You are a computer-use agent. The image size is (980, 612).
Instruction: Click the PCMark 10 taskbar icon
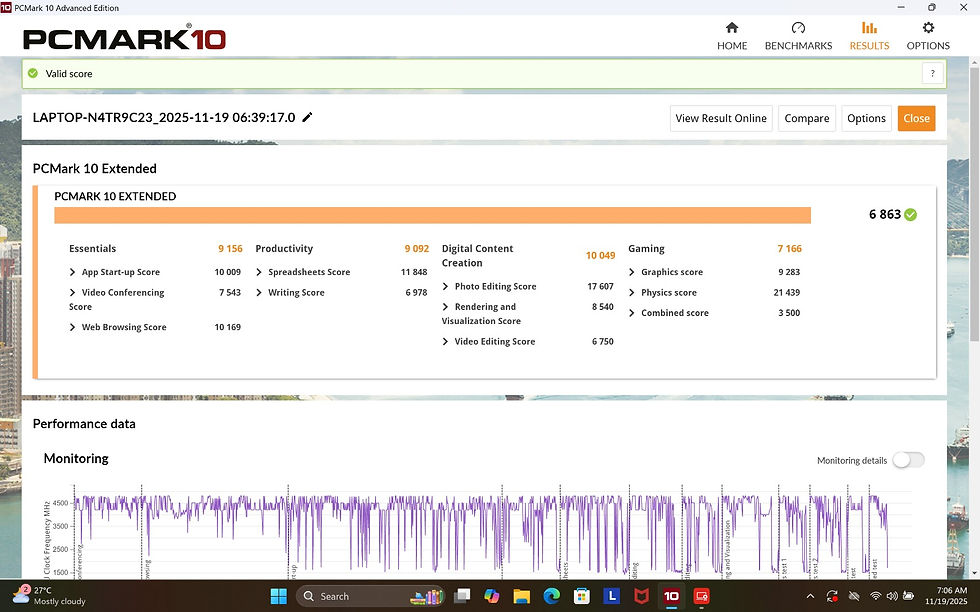tap(672, 596)
